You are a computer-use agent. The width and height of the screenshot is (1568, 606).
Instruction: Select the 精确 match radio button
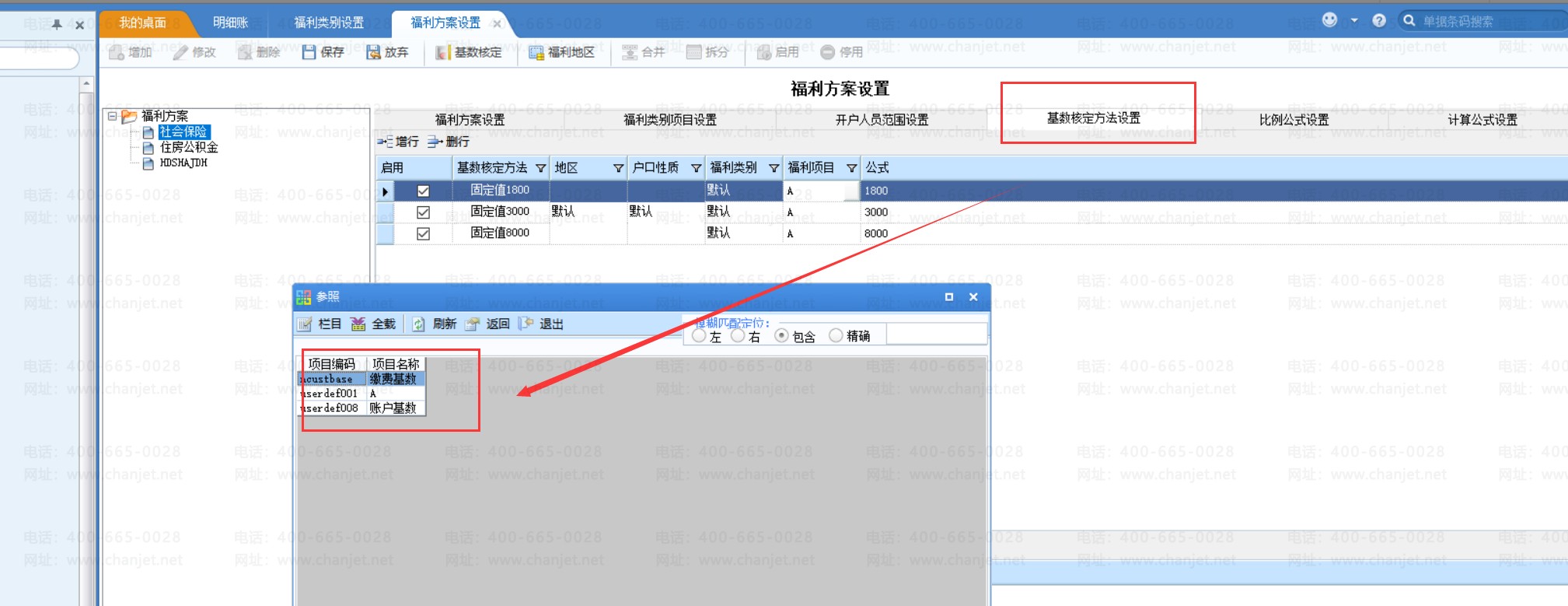tap(836, 335)
